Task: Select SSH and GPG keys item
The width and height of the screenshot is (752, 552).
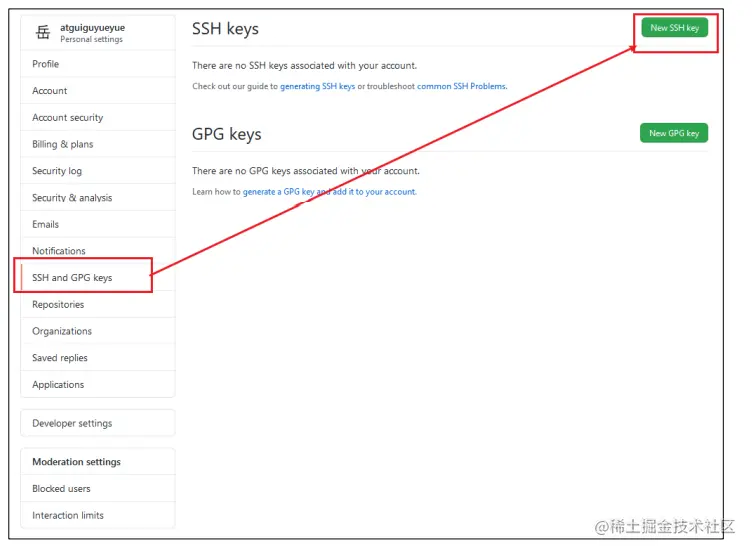Action: click(x=97, y=278)
